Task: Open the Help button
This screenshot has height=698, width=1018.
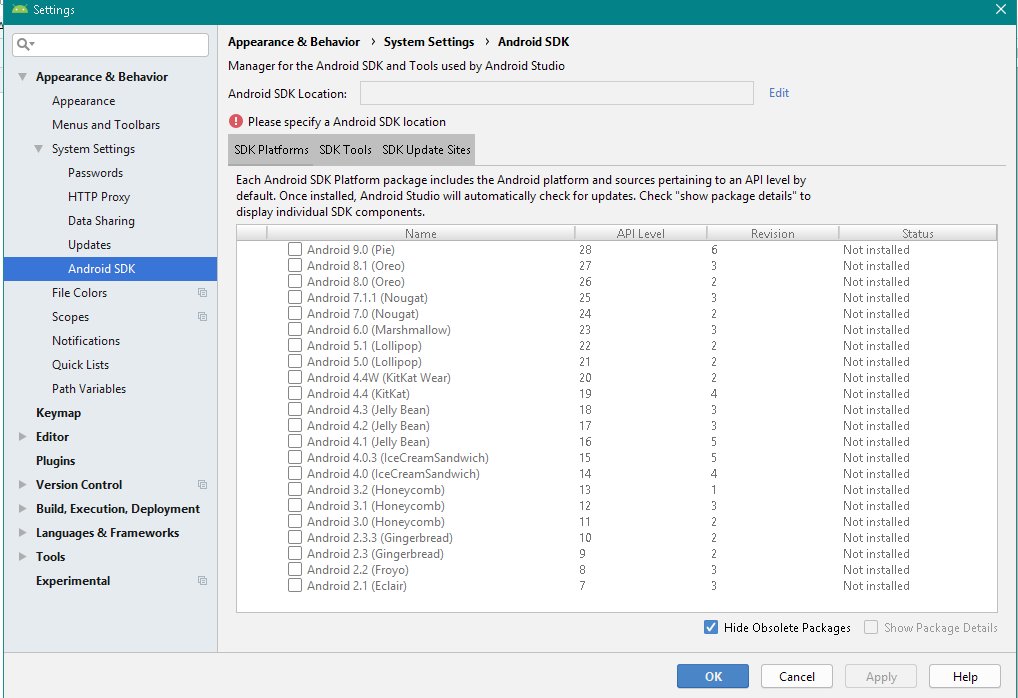Action: pyautogui.click(x=965, y=676)
